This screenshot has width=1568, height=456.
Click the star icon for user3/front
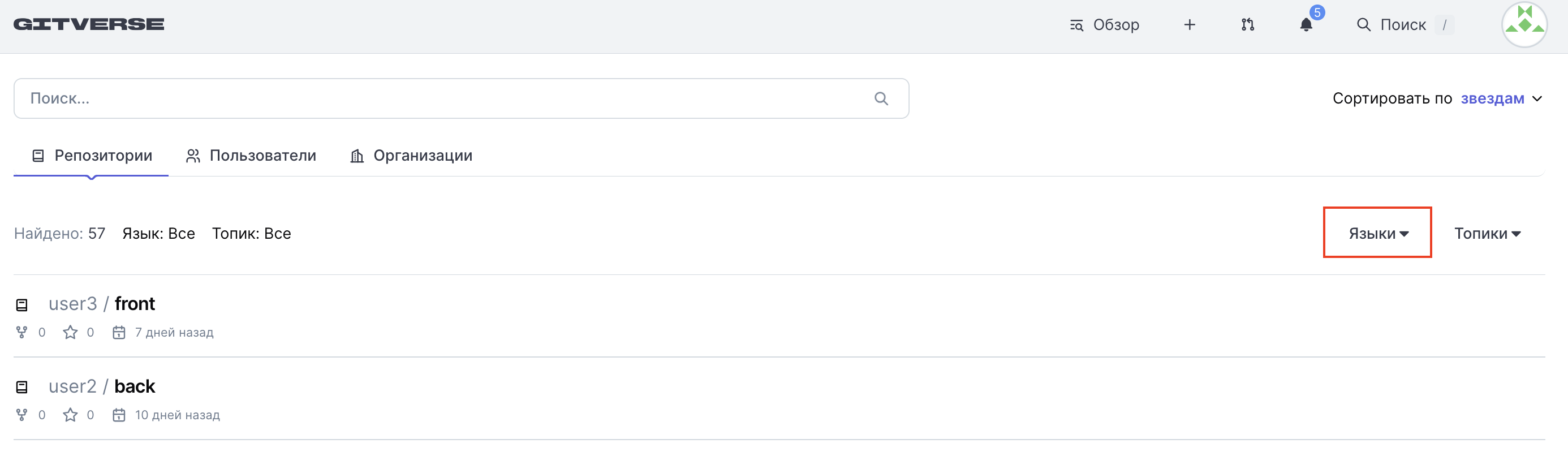(x=71, y=333)
